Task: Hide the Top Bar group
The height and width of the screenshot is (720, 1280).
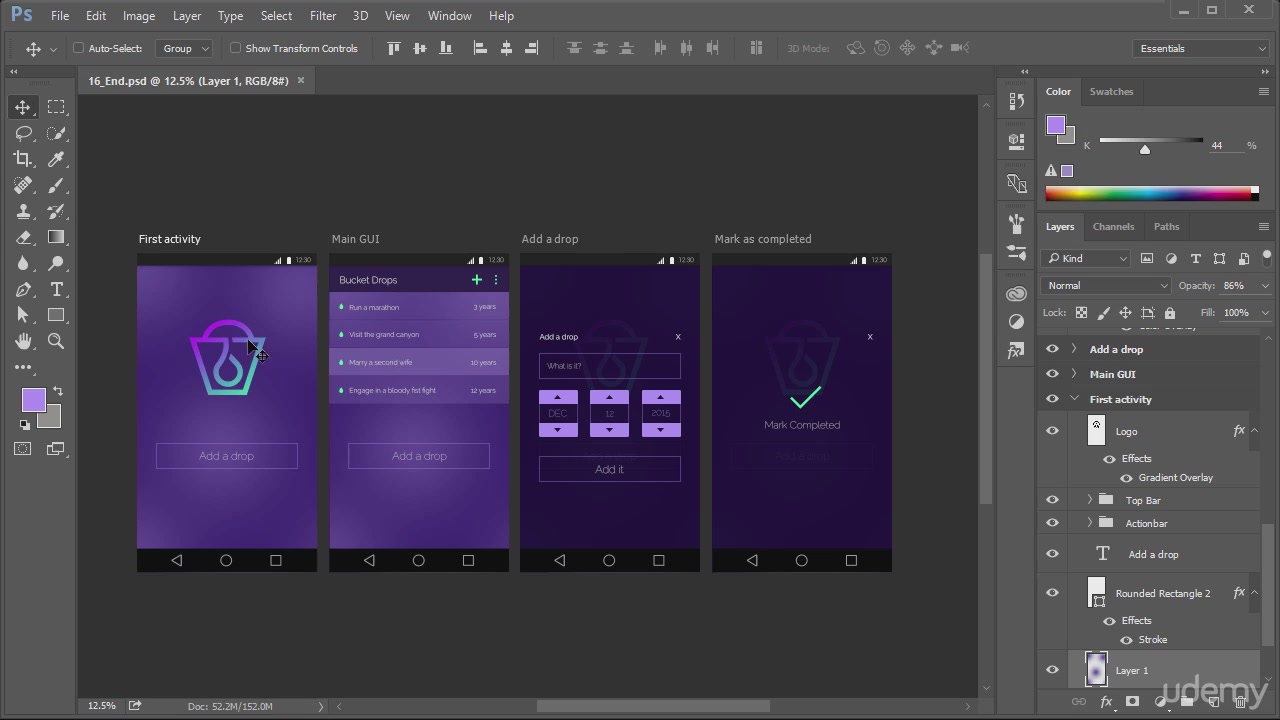Action: pos(1052,500)
